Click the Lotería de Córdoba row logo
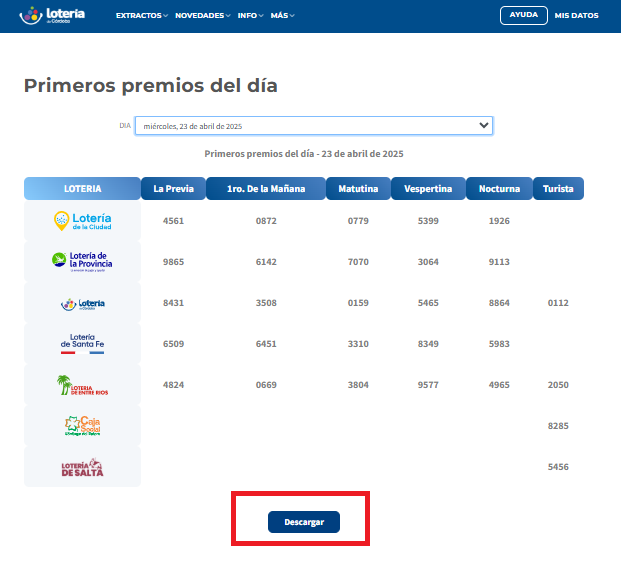The width and height of the screenshot is (621, 571). [x=82, y=303]
